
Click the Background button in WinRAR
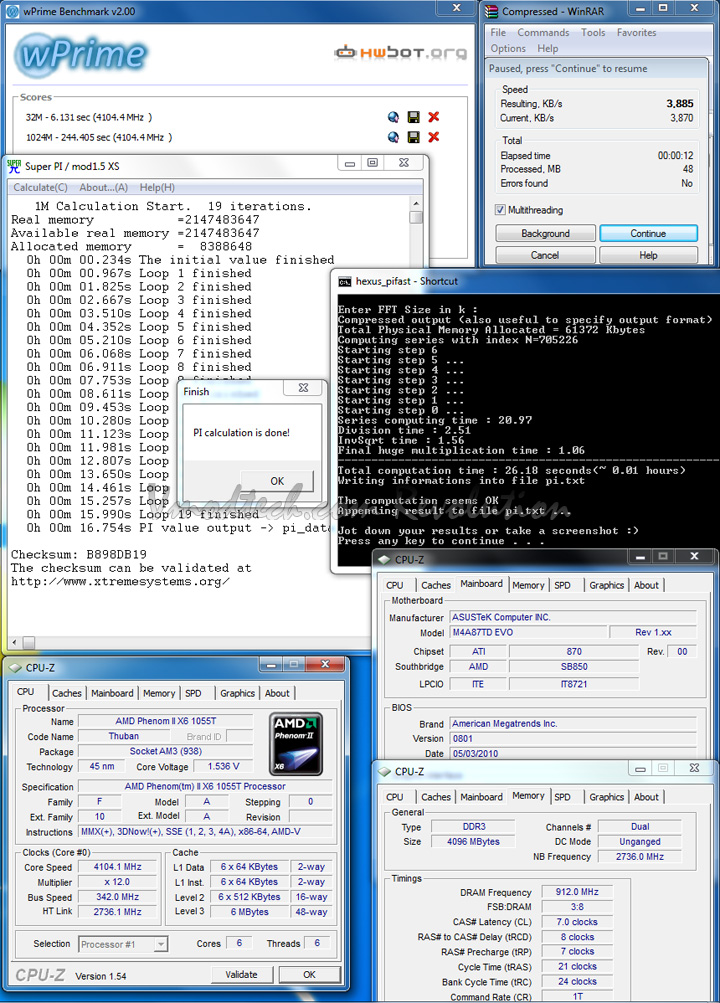click(x=545, y=233)
